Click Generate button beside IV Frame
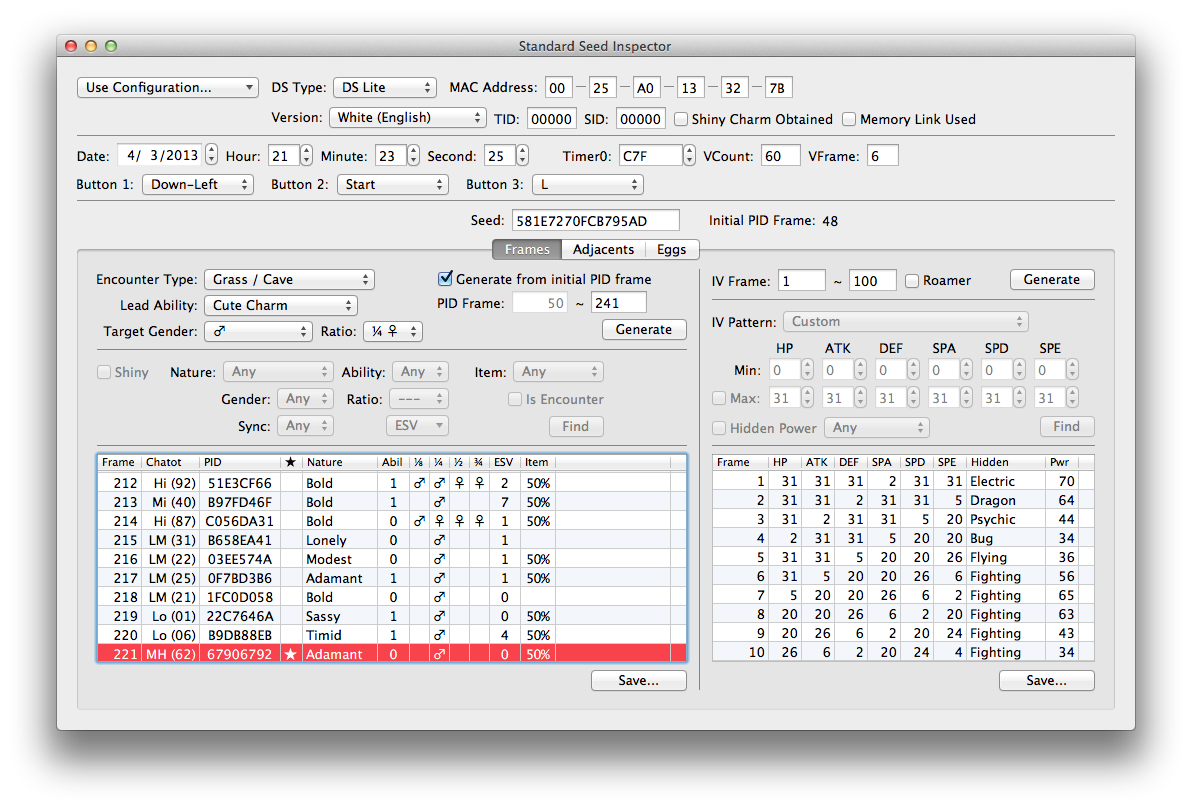 (x=1051, y=280)
